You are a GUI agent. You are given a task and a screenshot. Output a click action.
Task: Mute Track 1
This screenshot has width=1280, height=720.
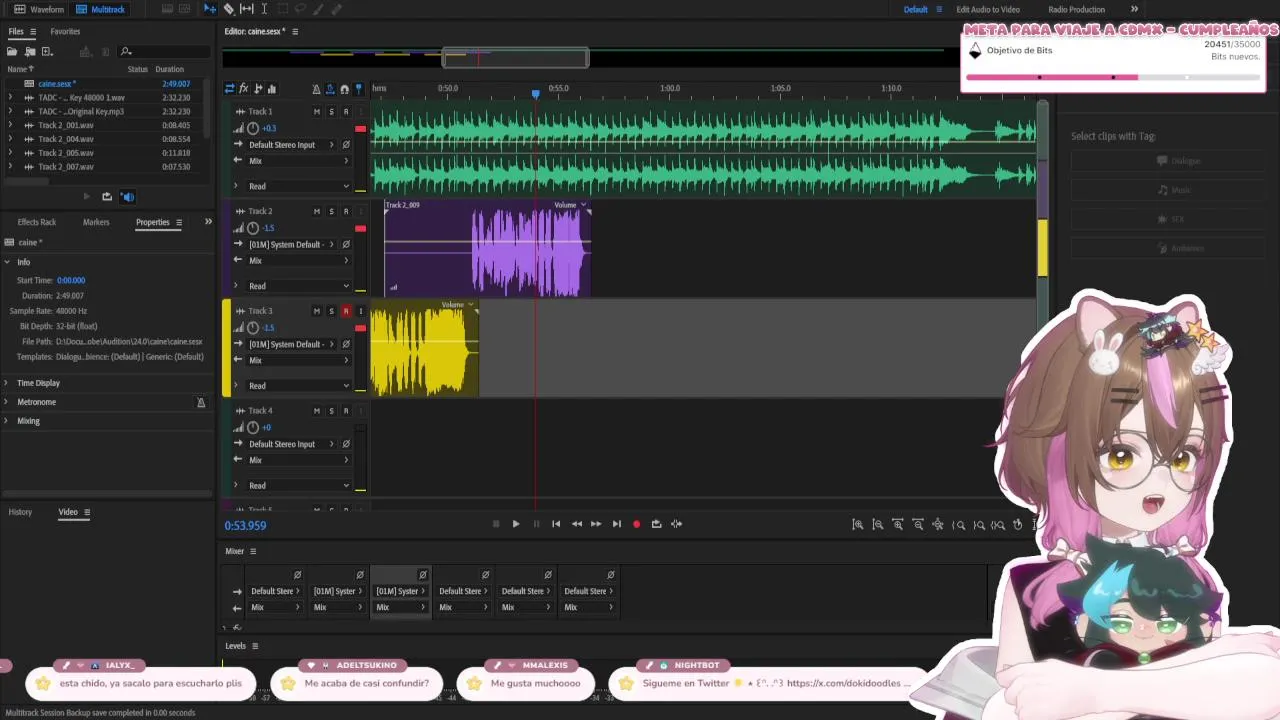pyautogui.click(x=317, y=112)
